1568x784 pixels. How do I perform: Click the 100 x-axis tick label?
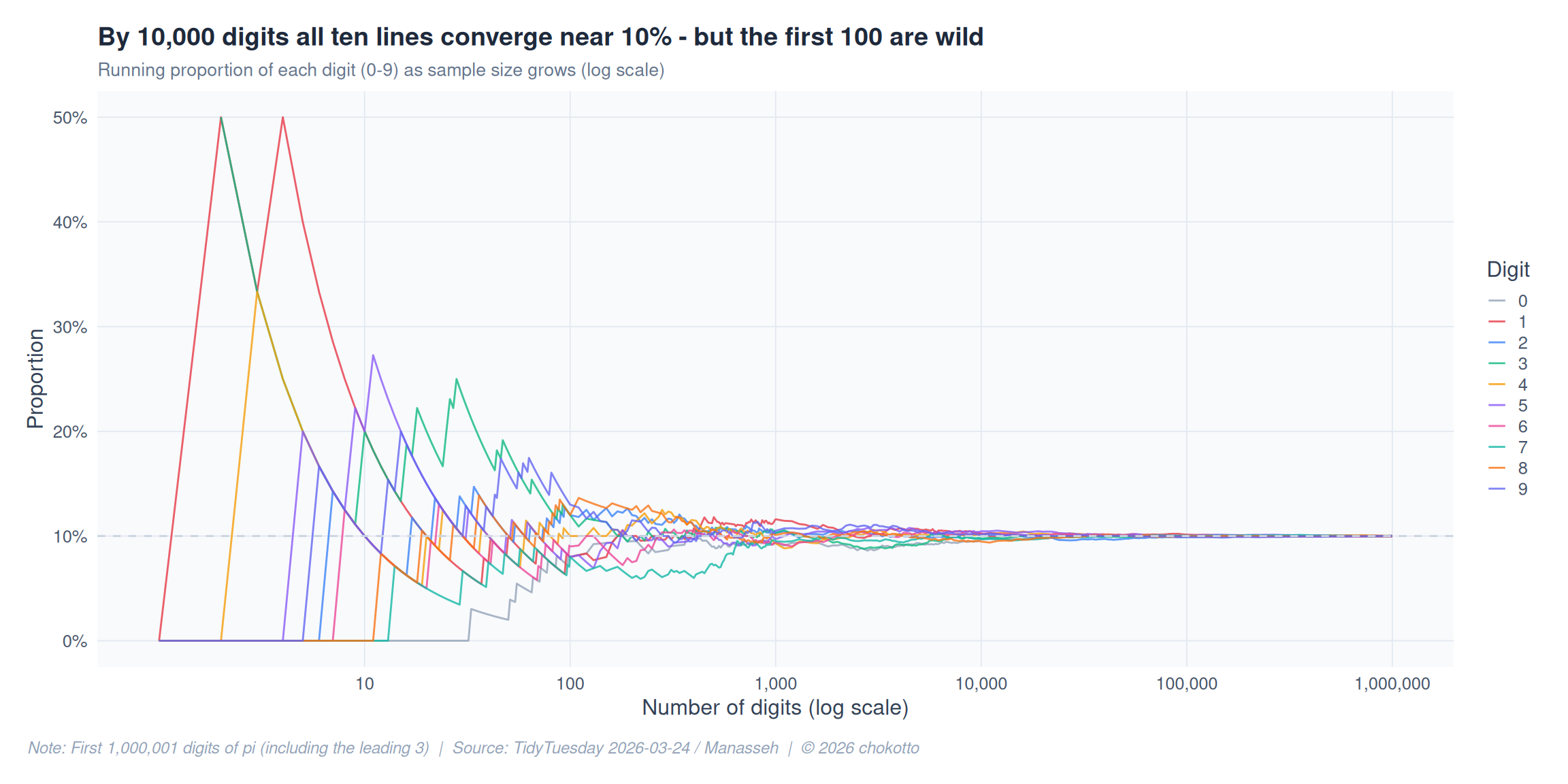coord(570,684)
